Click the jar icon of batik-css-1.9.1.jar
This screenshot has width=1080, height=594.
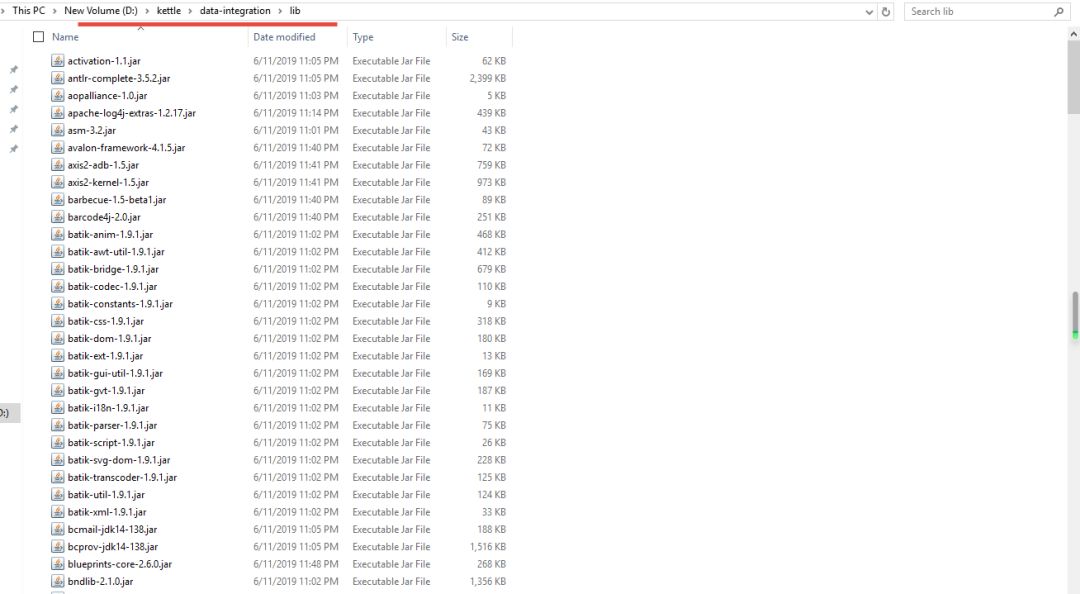point(58,321)
